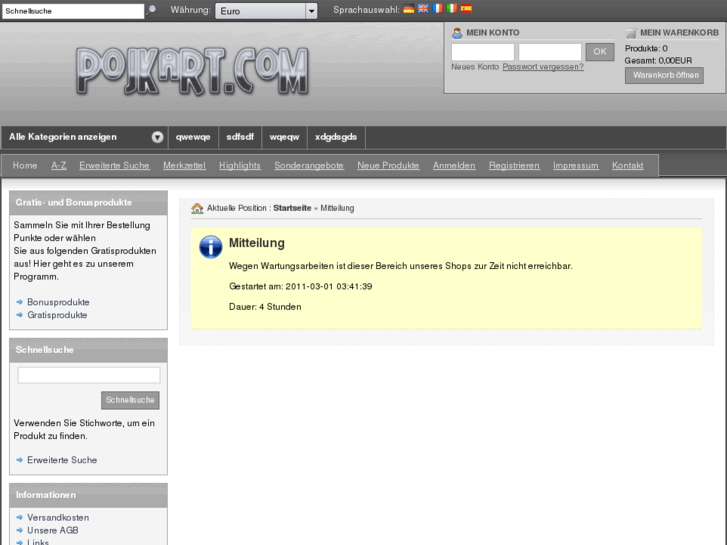The image size is (727, 545).
Task: Open Gratisprodukte link
Action: point(57,315)
